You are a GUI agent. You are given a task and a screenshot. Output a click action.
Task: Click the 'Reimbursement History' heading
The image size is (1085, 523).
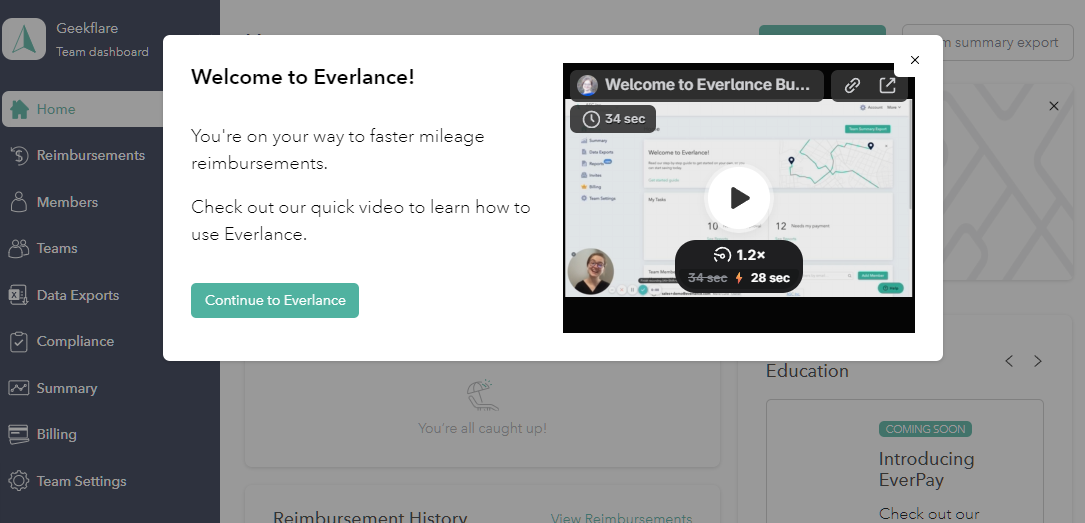370,517
